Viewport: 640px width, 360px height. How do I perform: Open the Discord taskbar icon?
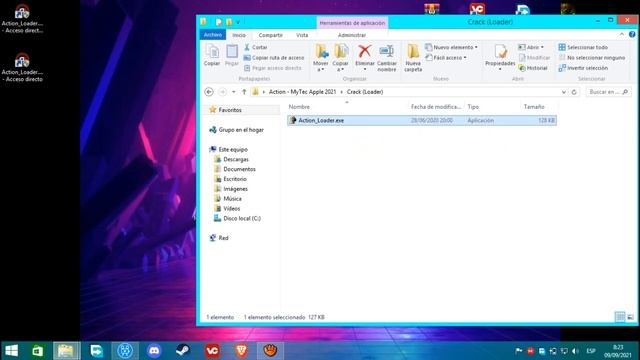154,351
